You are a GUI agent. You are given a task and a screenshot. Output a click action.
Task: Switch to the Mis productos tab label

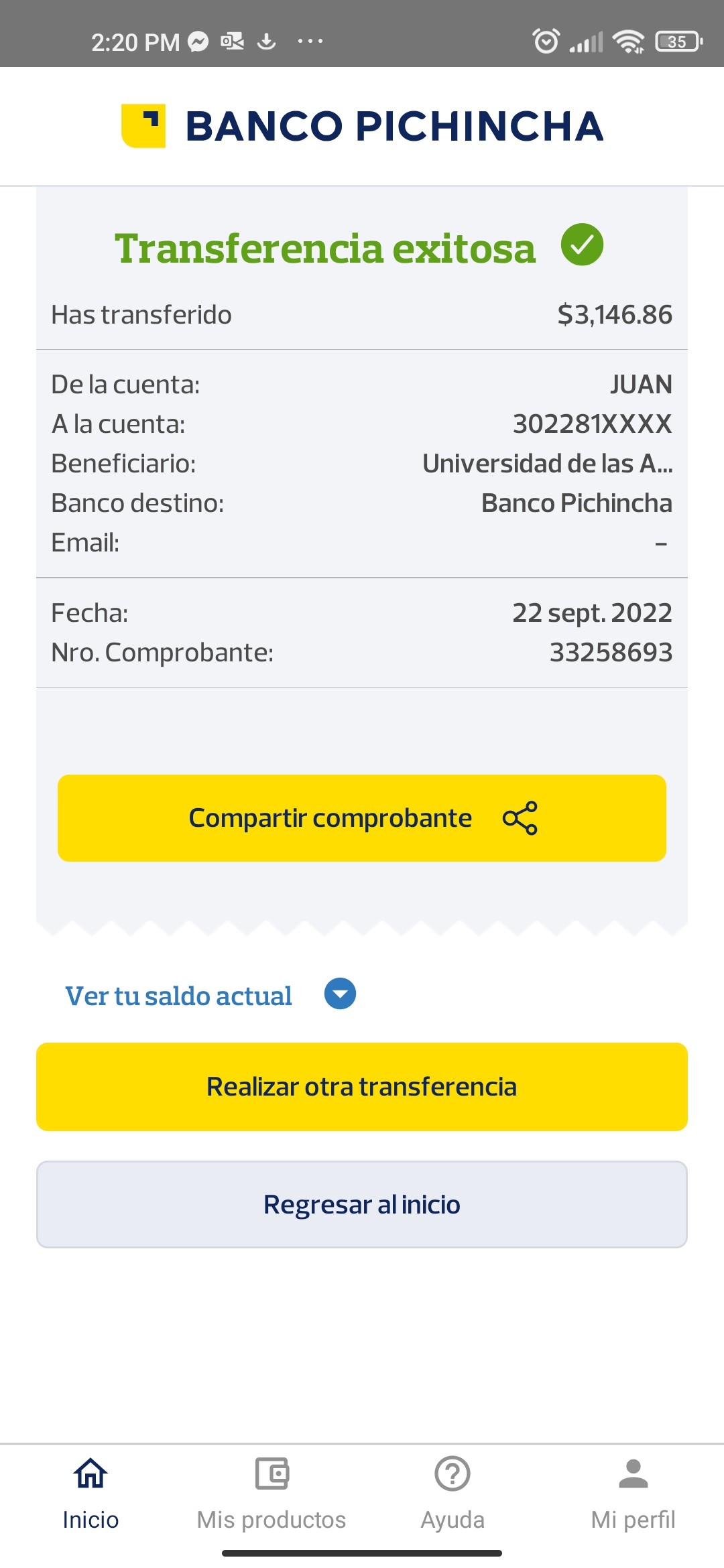pyautogui.click(x=271, y=1520)
